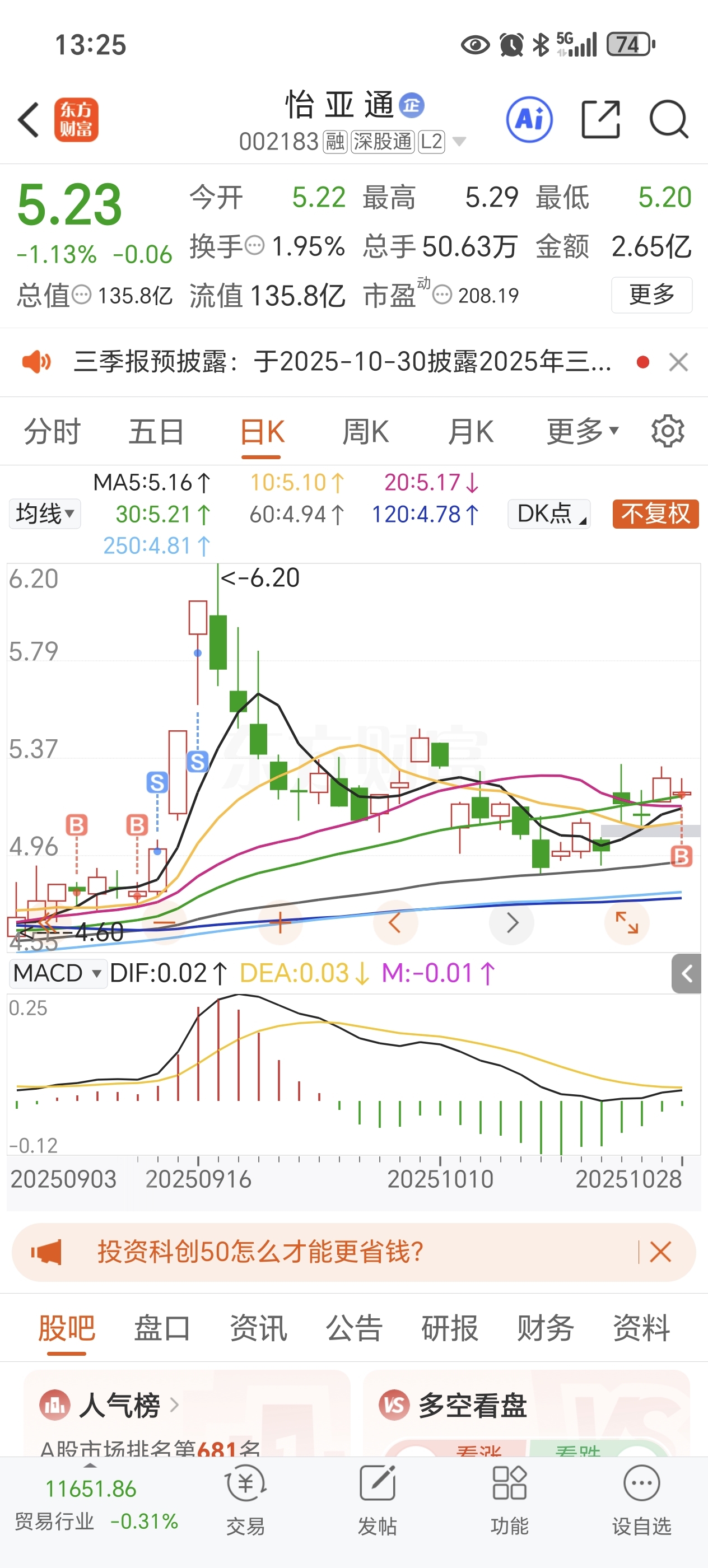Tap the 发帖 post icon

click(x=378, y=1483)
